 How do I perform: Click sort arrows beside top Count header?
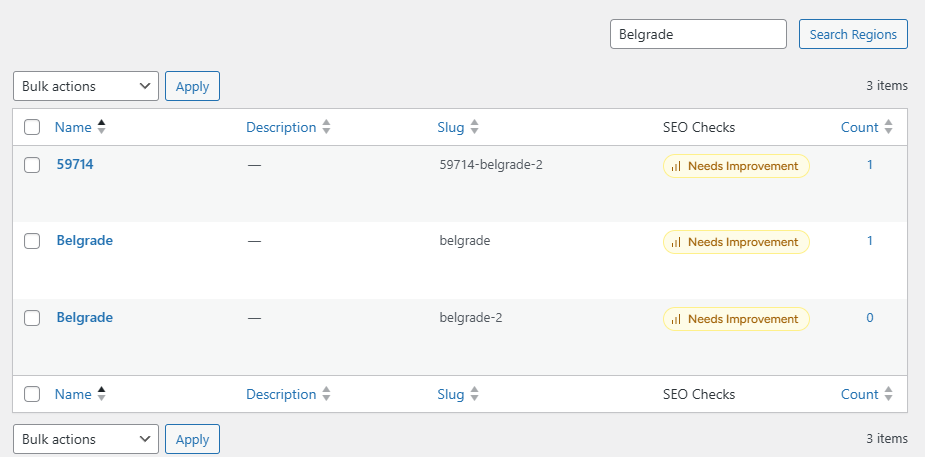[888, 127]
